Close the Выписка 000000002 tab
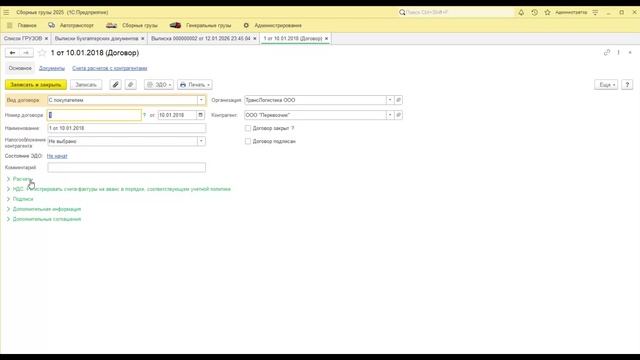This screenshot has width=640, height=360. pos(255,38)
